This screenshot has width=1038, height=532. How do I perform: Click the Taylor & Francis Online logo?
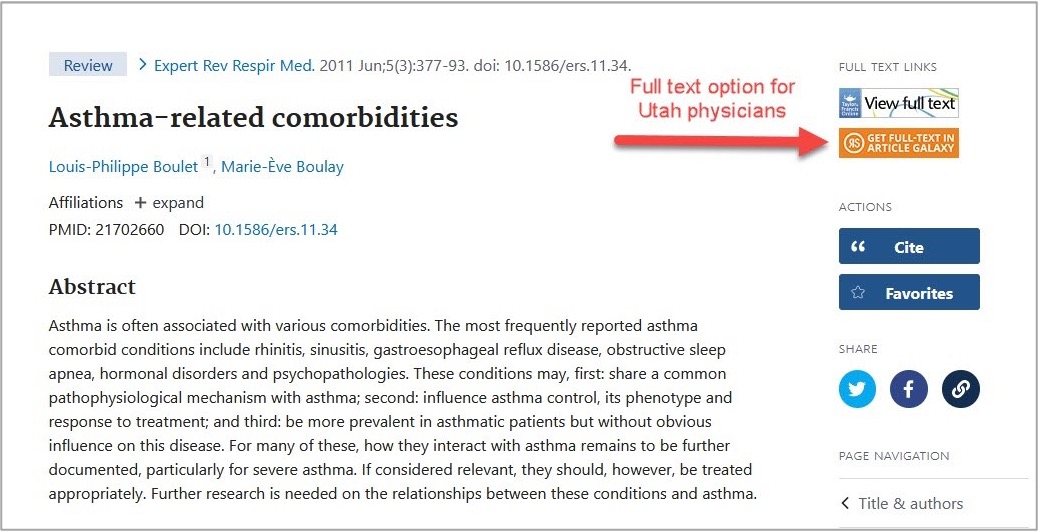coord(850,103)
